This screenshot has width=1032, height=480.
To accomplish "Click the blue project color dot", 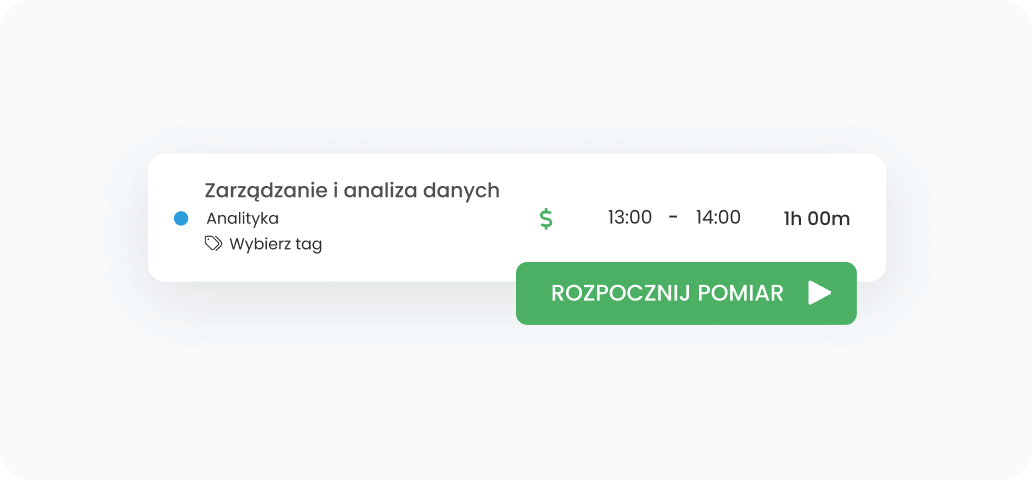I will tap(181, 218).
